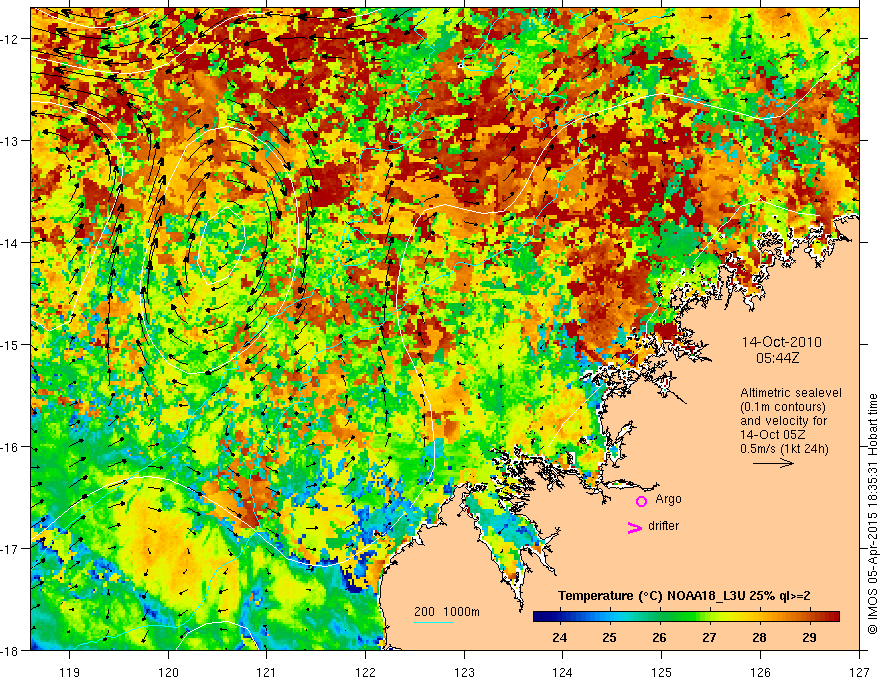Select the temperature color bar

pos(686,616)
